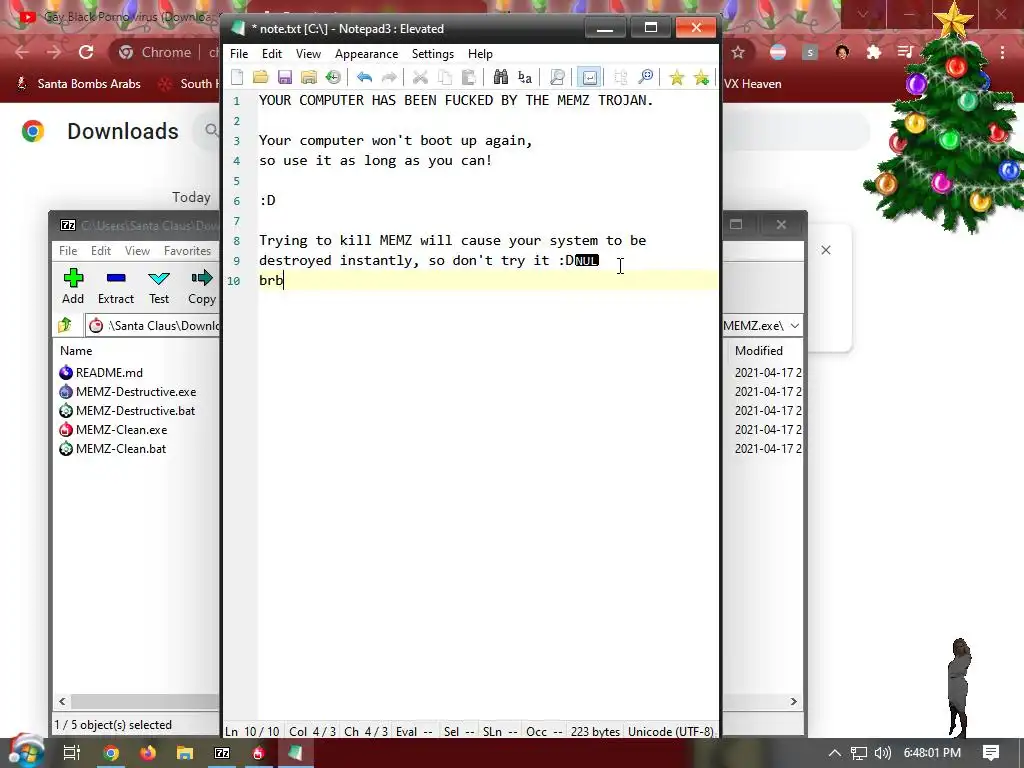Open Task View on the taskbar
Viewport: 1024px width, 768px height.
pyautogui.click(x=71, y=753)
